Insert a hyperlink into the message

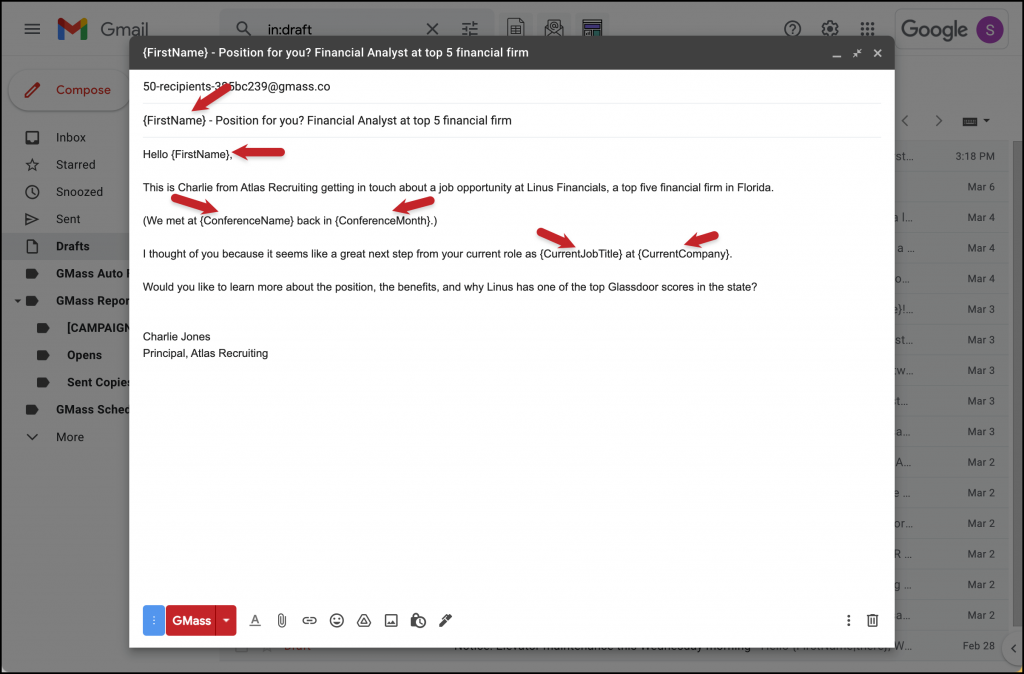pyautogui.click(x=309, y=620)
